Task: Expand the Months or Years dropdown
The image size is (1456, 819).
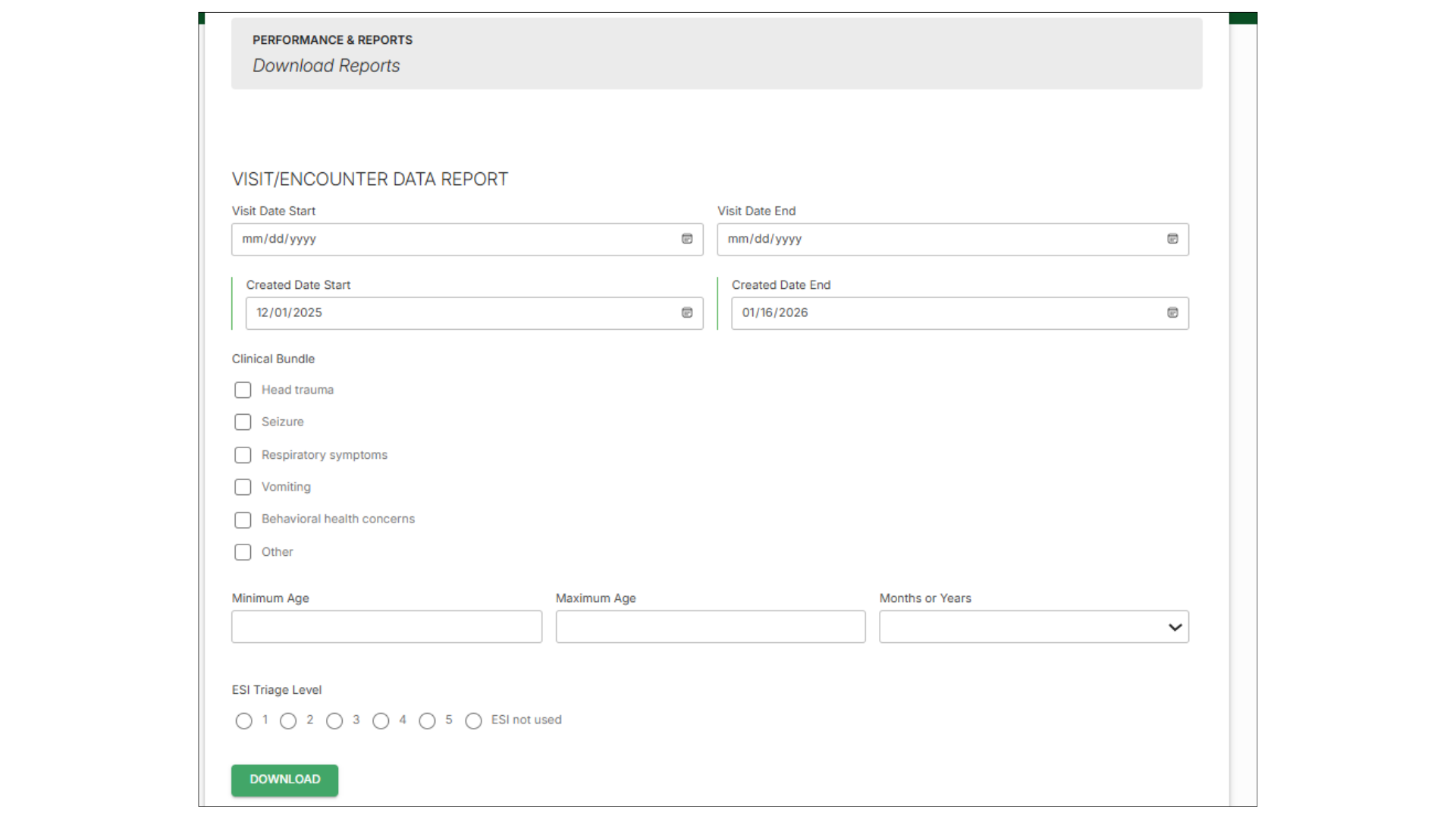Action: [x=1034, y=627]
